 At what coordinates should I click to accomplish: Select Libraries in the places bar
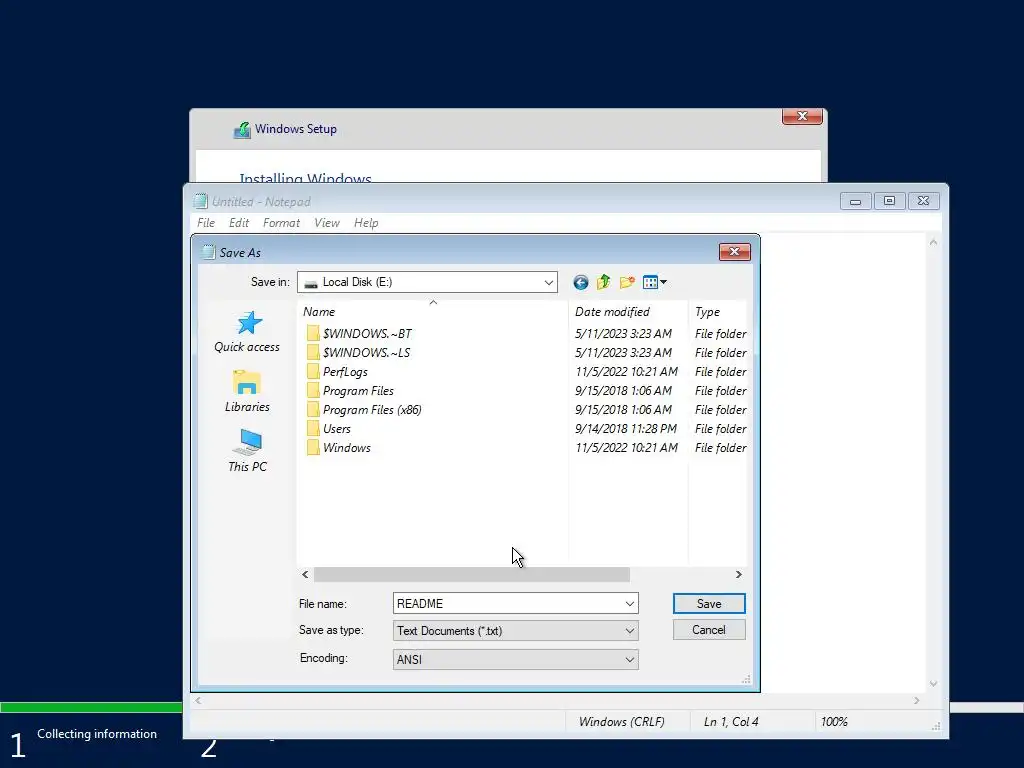[247, 392]
